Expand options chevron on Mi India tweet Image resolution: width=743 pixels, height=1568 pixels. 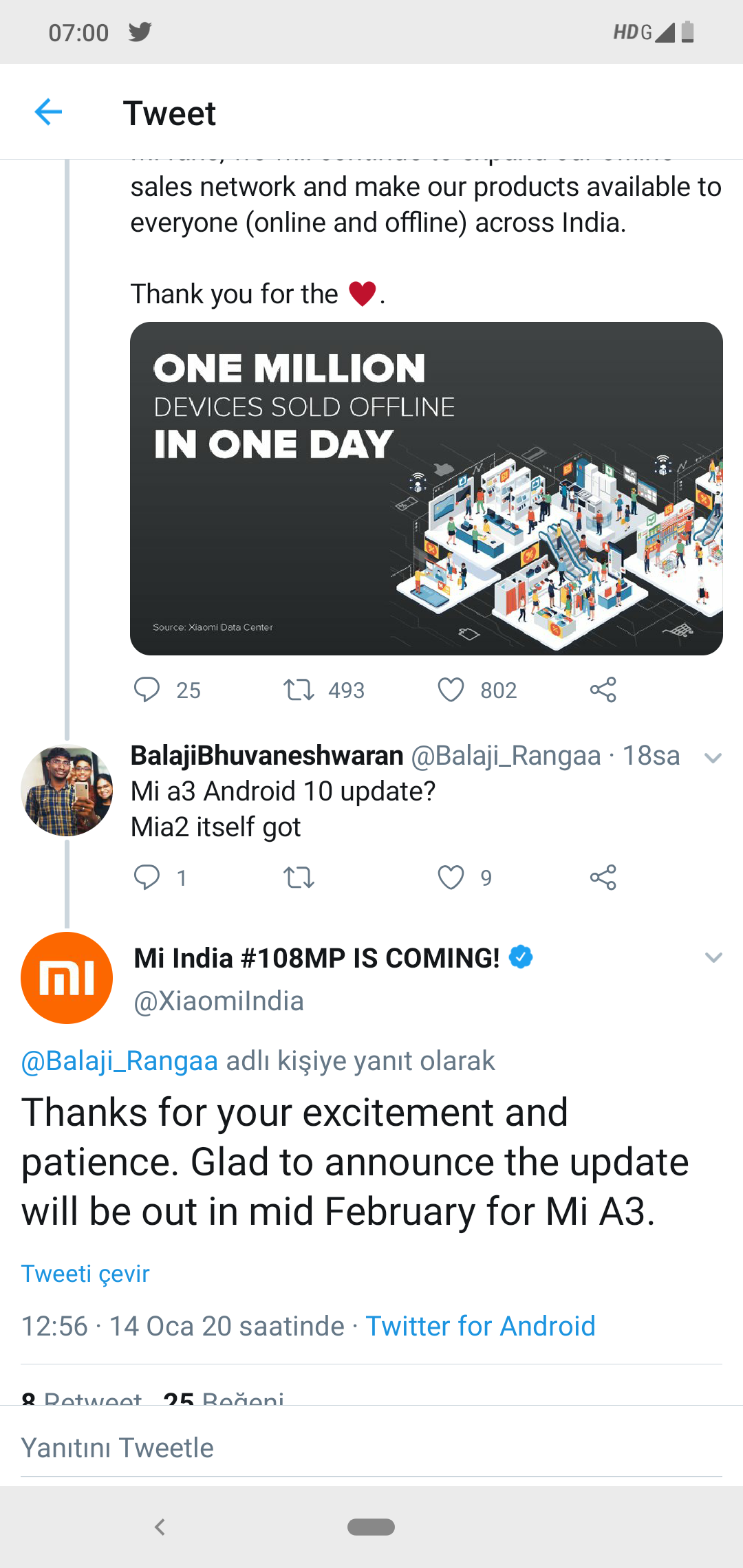coord(713,957)
